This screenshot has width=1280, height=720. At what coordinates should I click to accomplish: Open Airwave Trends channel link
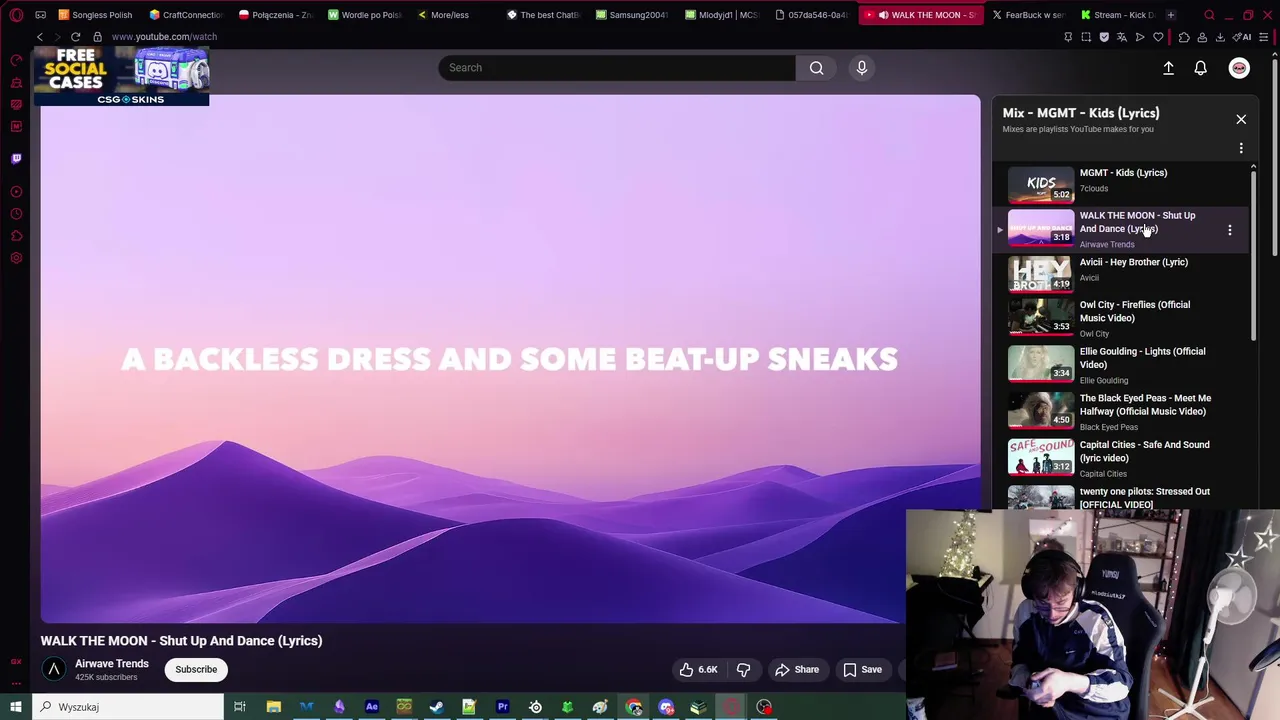coord(112,664)
